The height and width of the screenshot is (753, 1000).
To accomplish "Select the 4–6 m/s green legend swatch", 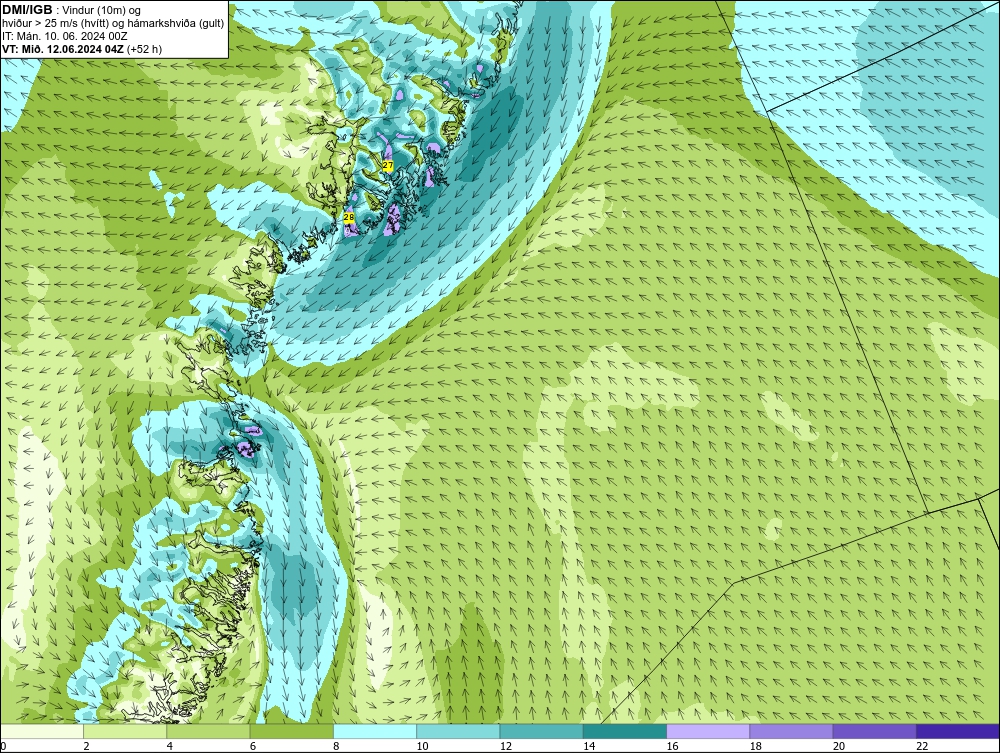I will point(208,731).
